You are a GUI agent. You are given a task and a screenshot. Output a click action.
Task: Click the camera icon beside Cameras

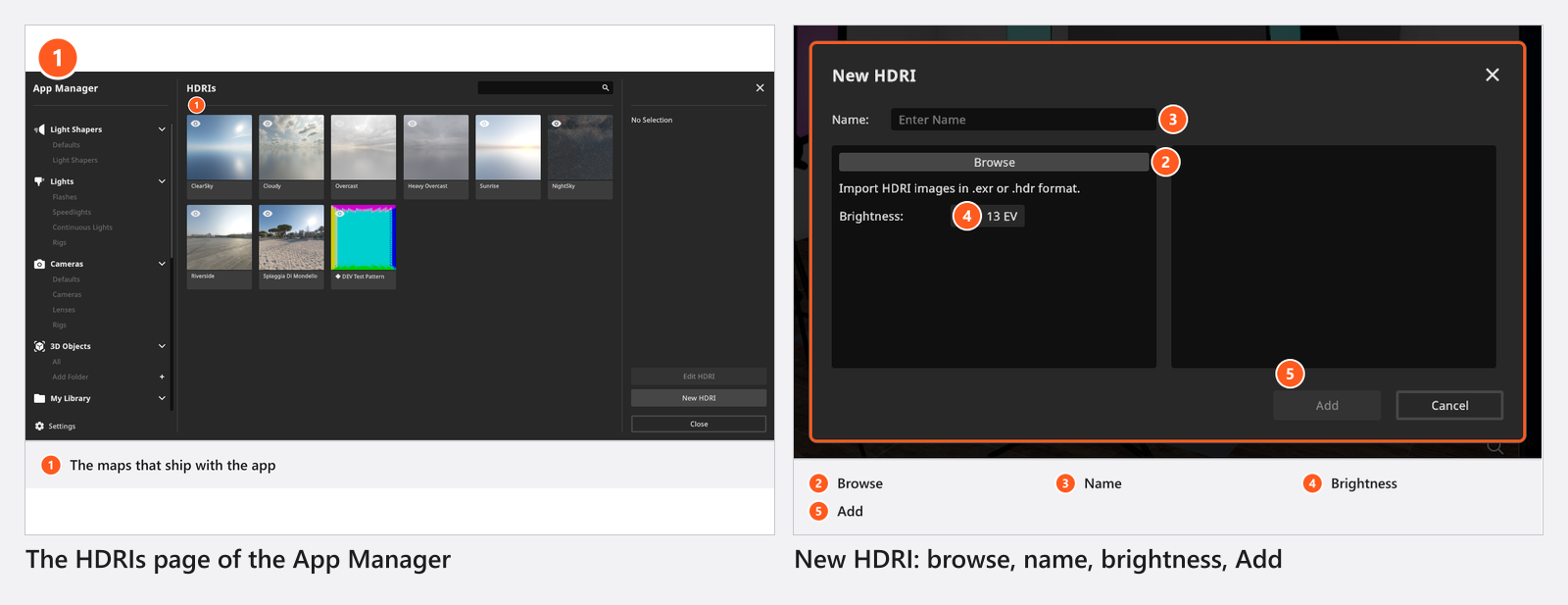39,264
